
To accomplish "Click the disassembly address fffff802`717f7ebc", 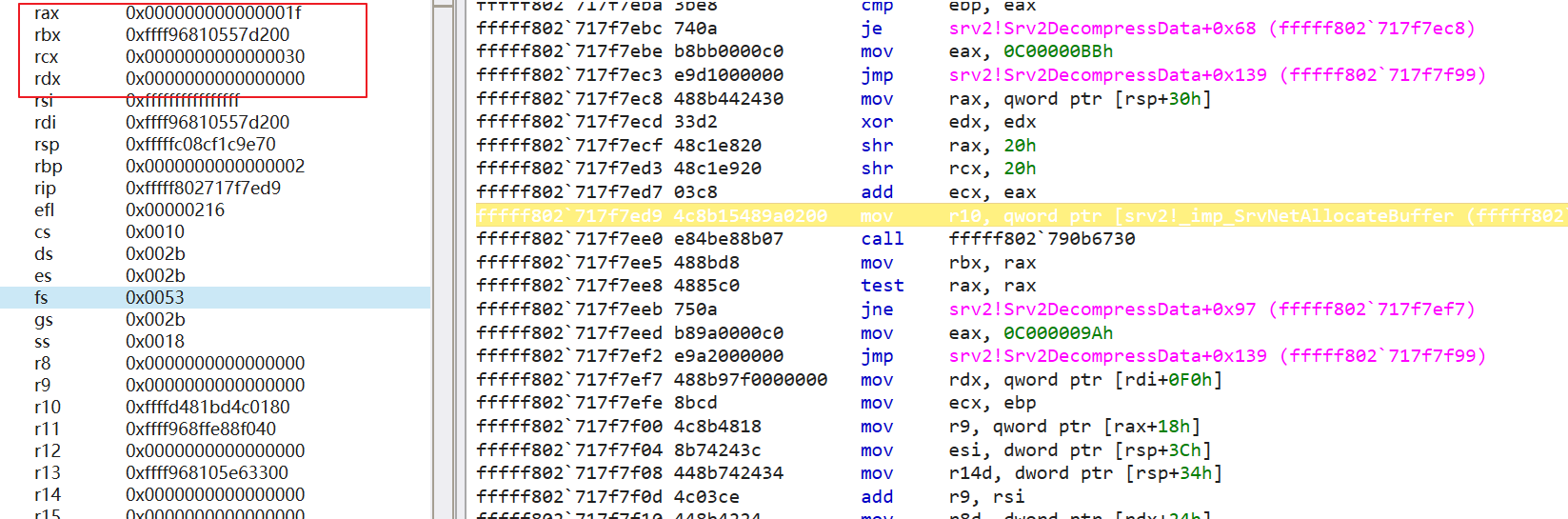I will pyautogui.click(x=569, y=29).
